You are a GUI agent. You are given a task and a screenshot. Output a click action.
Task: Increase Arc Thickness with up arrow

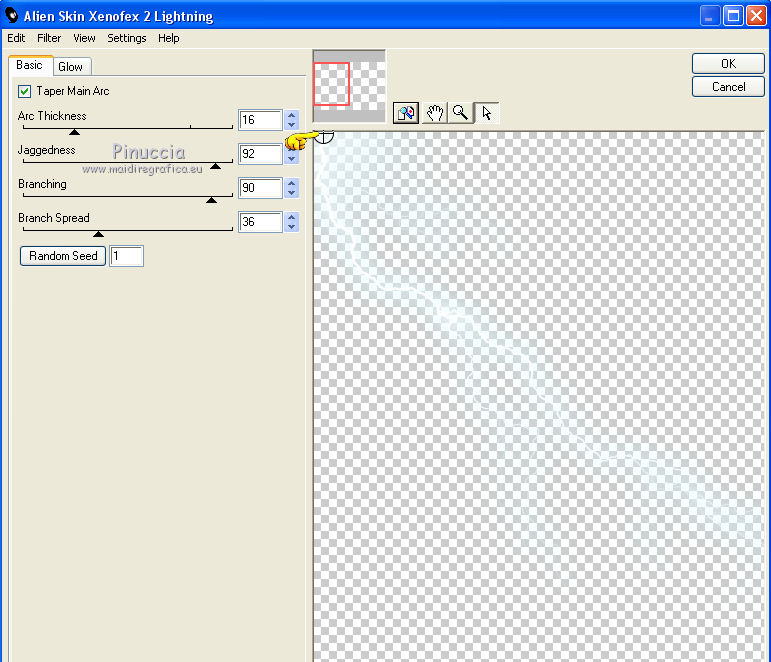coord(292,116)
